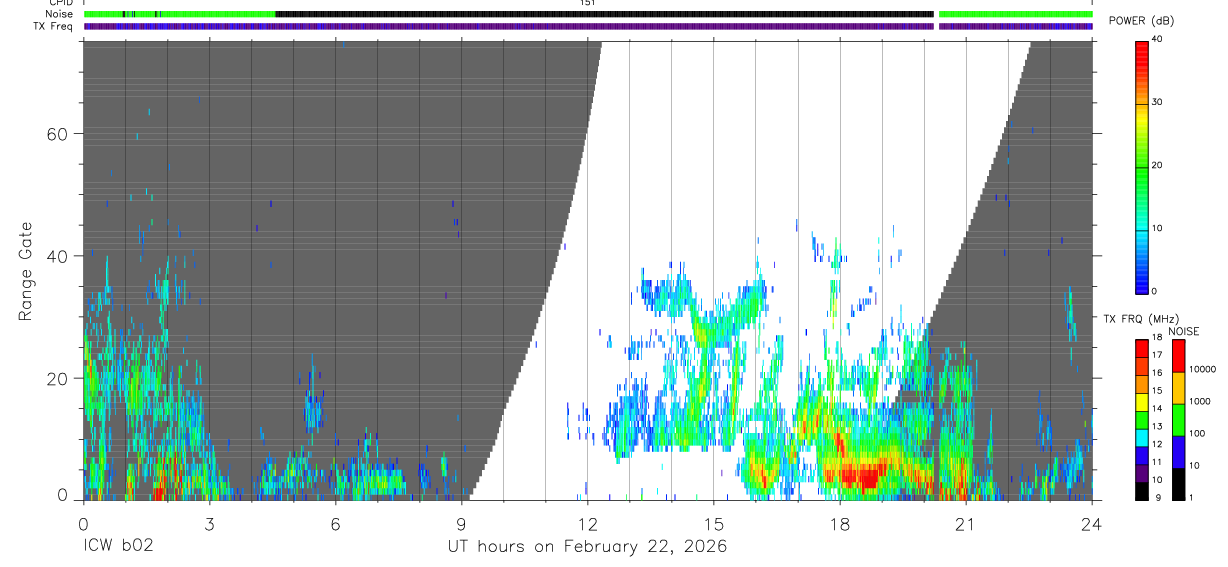Click the x-axis tick label 18
Viewport: 1228px width, 567px height.
840,523
